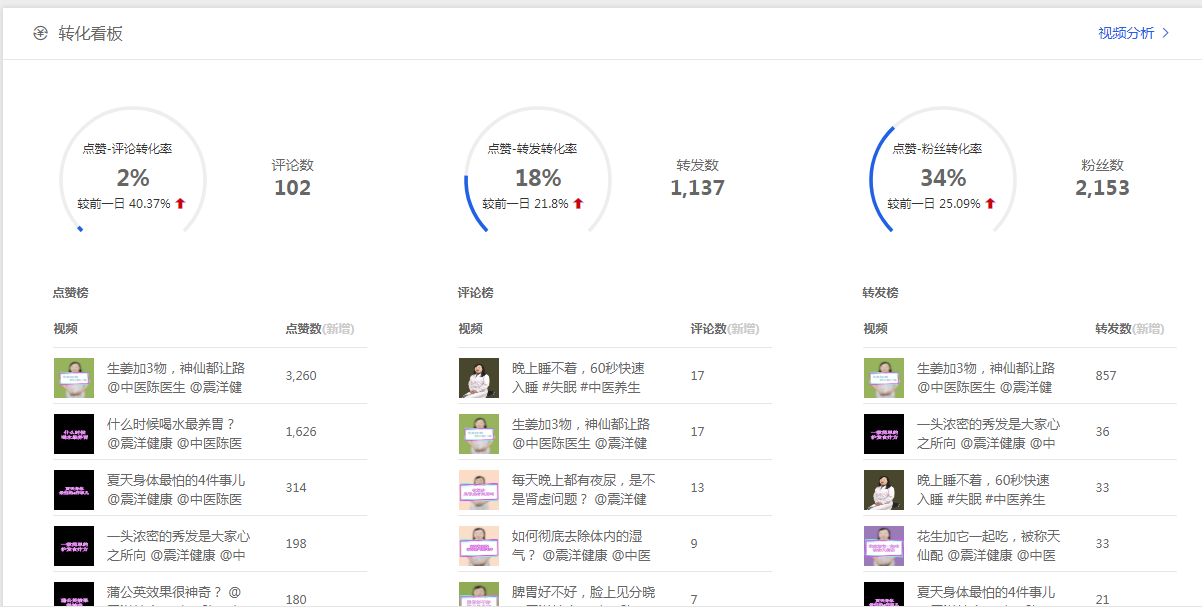Open 生姜加3物 video thumbnail in 点赞榜

[74, 378]
